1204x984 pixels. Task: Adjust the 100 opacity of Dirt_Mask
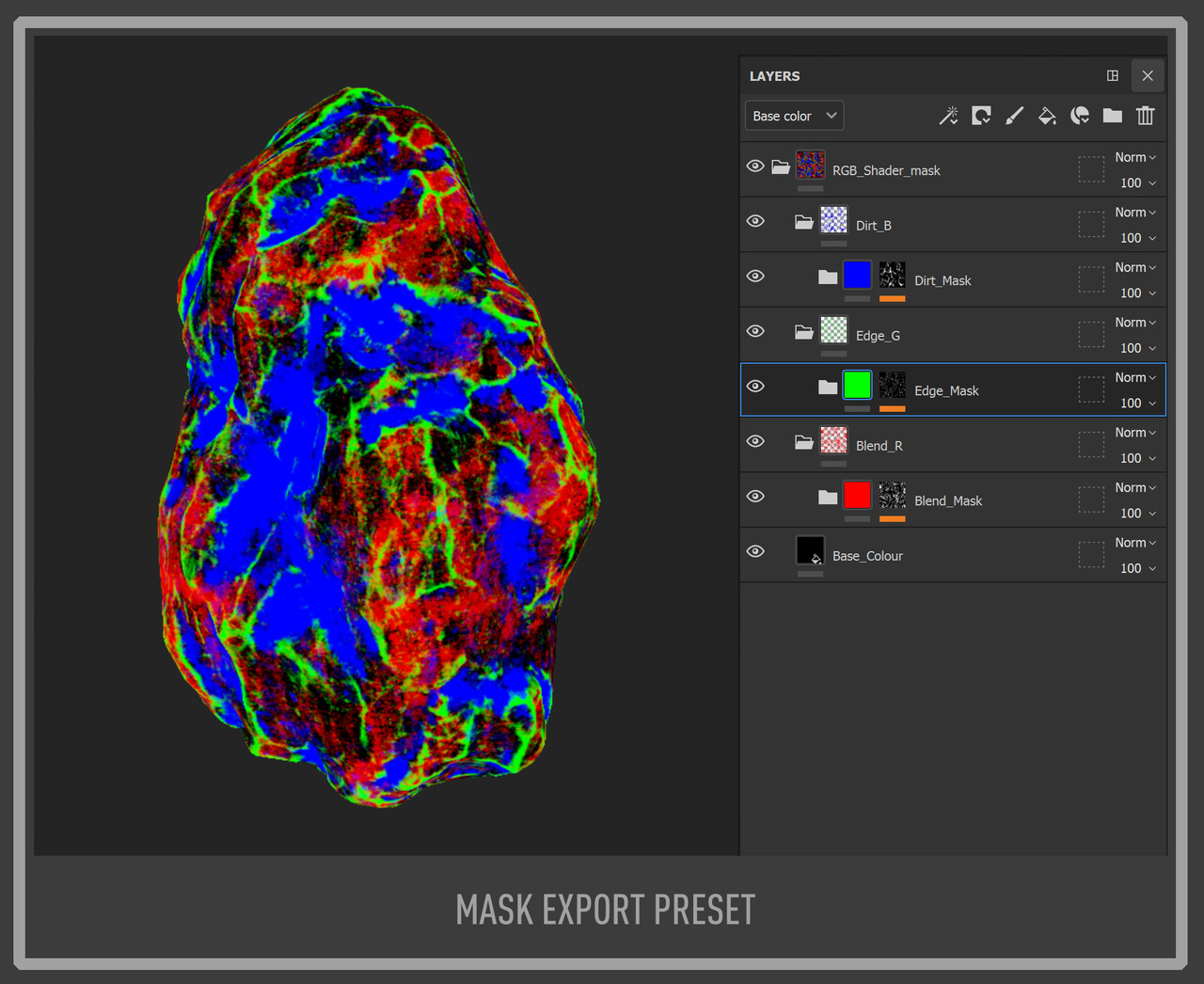point(1137,294)
